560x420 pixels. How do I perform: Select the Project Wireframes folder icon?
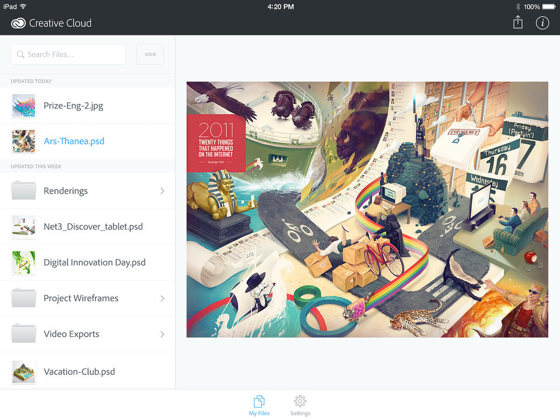(x=24, y=298)
